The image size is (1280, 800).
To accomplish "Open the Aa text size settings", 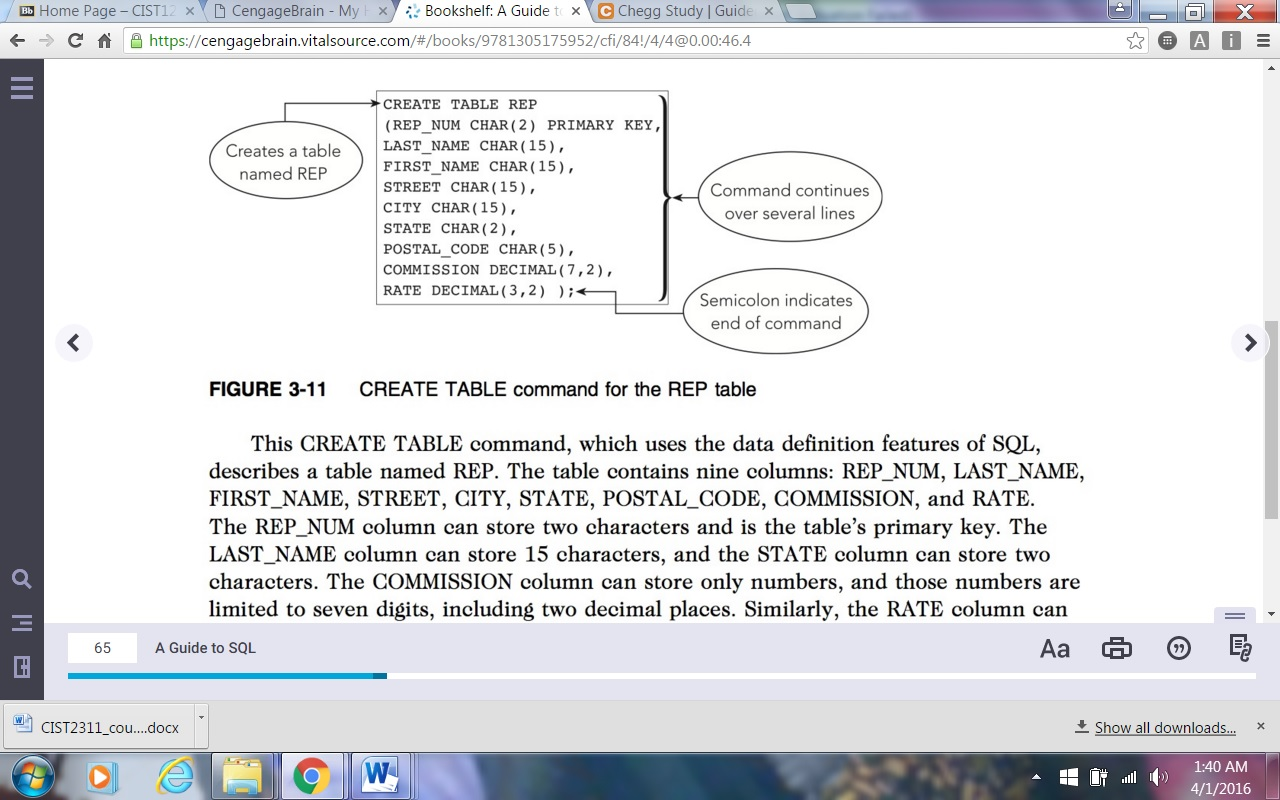I will 1055,649.
